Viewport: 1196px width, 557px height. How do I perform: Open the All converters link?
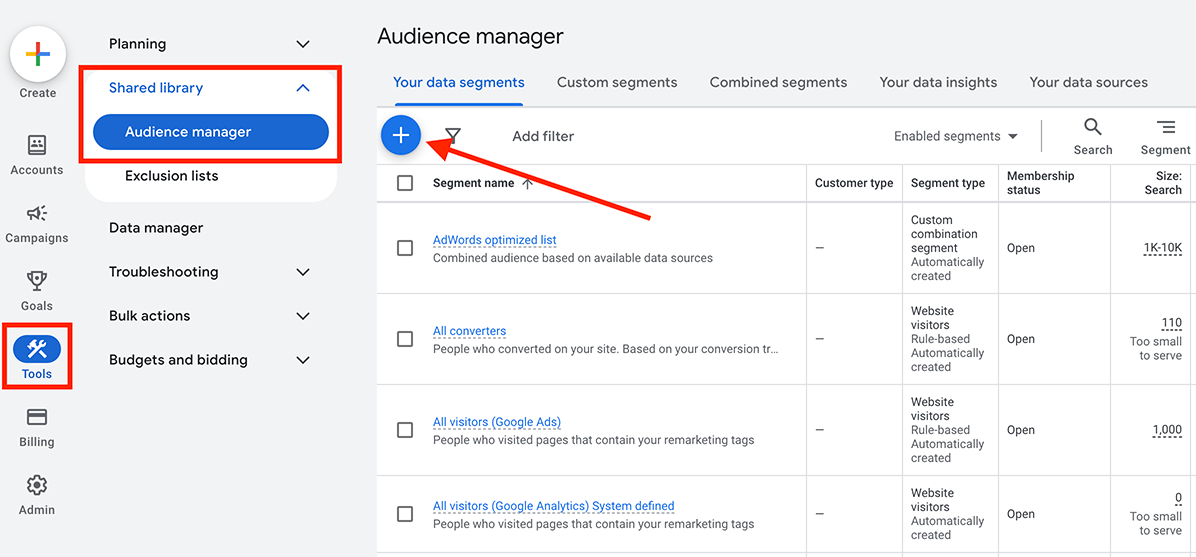click(x=469, y=331)
